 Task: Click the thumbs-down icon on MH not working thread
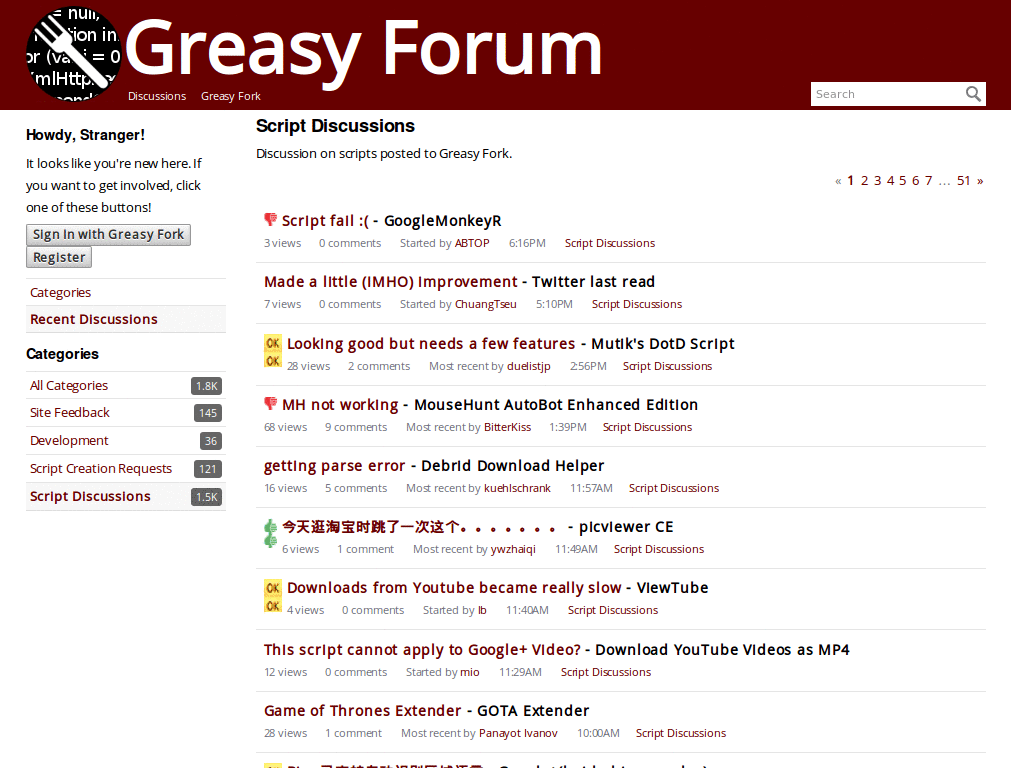pos(269,402)
